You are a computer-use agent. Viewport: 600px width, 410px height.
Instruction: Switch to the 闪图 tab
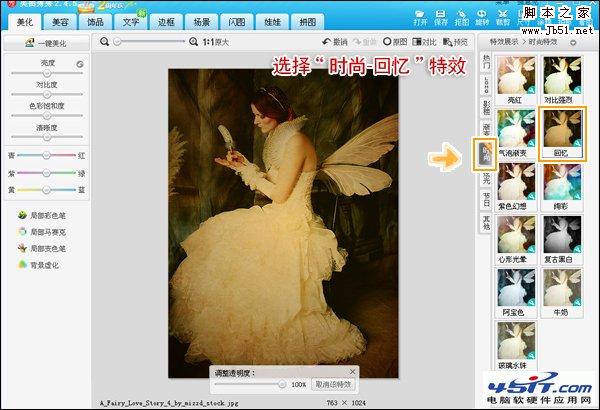(236, 22)
